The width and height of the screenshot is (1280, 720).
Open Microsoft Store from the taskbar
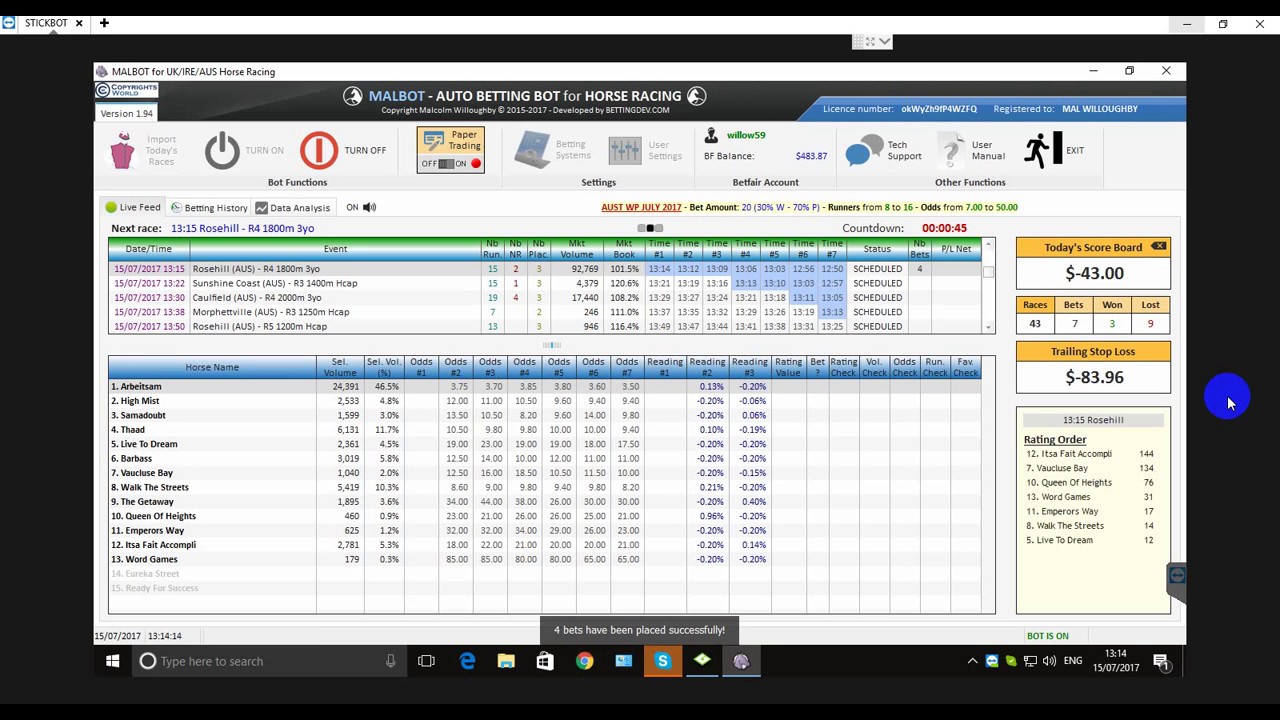click(545, 661)
